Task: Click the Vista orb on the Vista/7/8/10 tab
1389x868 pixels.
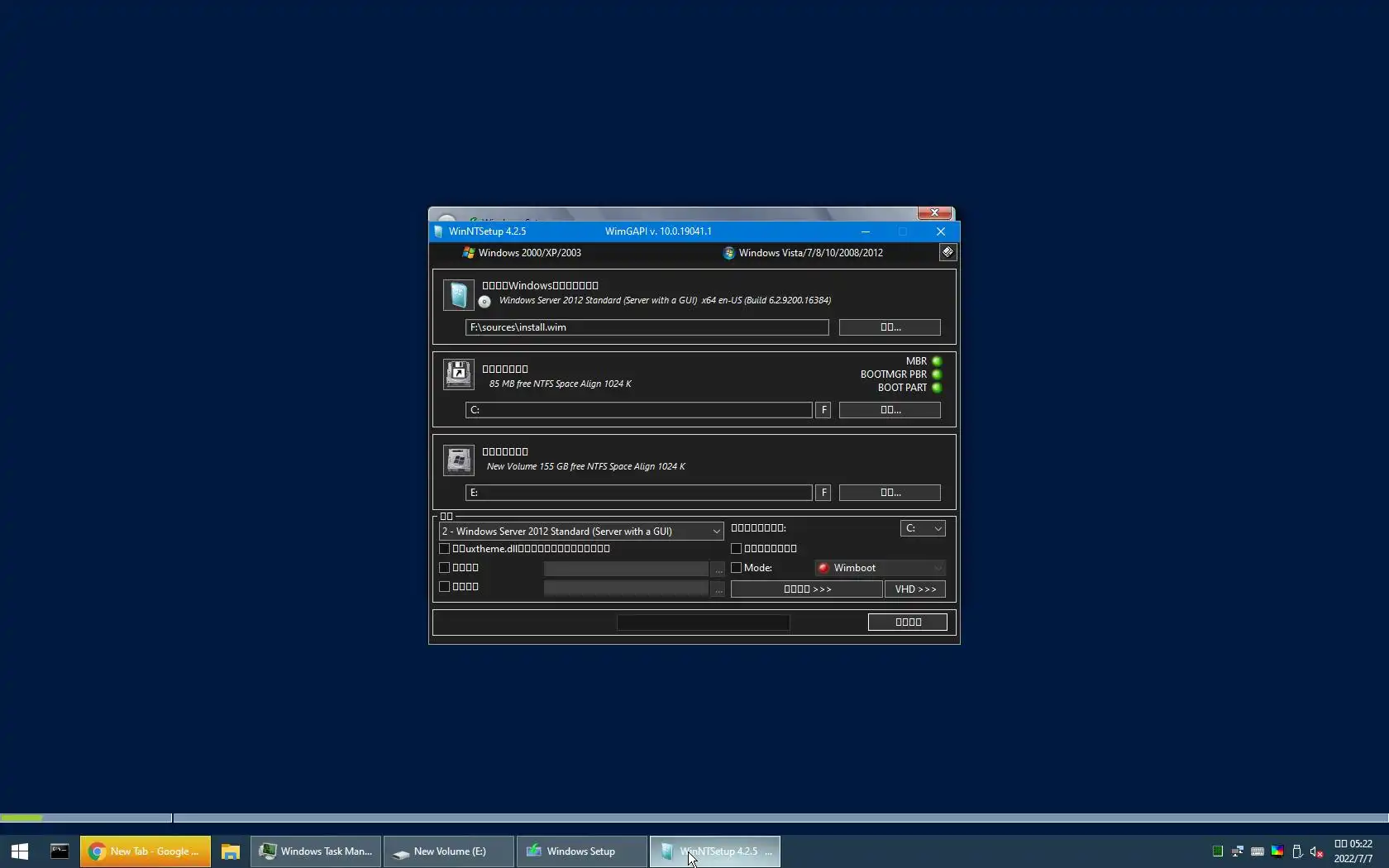Action: (x=729, y=253)
